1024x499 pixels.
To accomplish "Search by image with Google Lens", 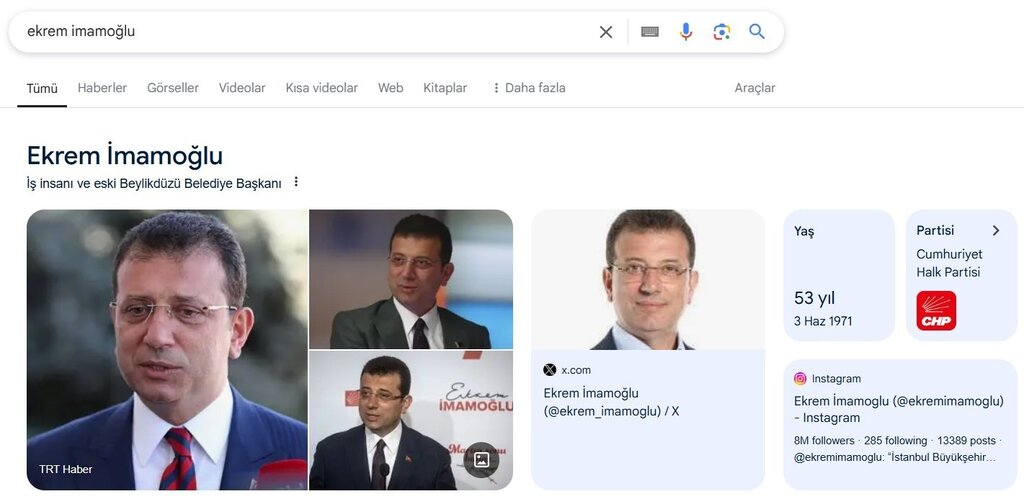I will pyautogui.click(x=721, y=32).
